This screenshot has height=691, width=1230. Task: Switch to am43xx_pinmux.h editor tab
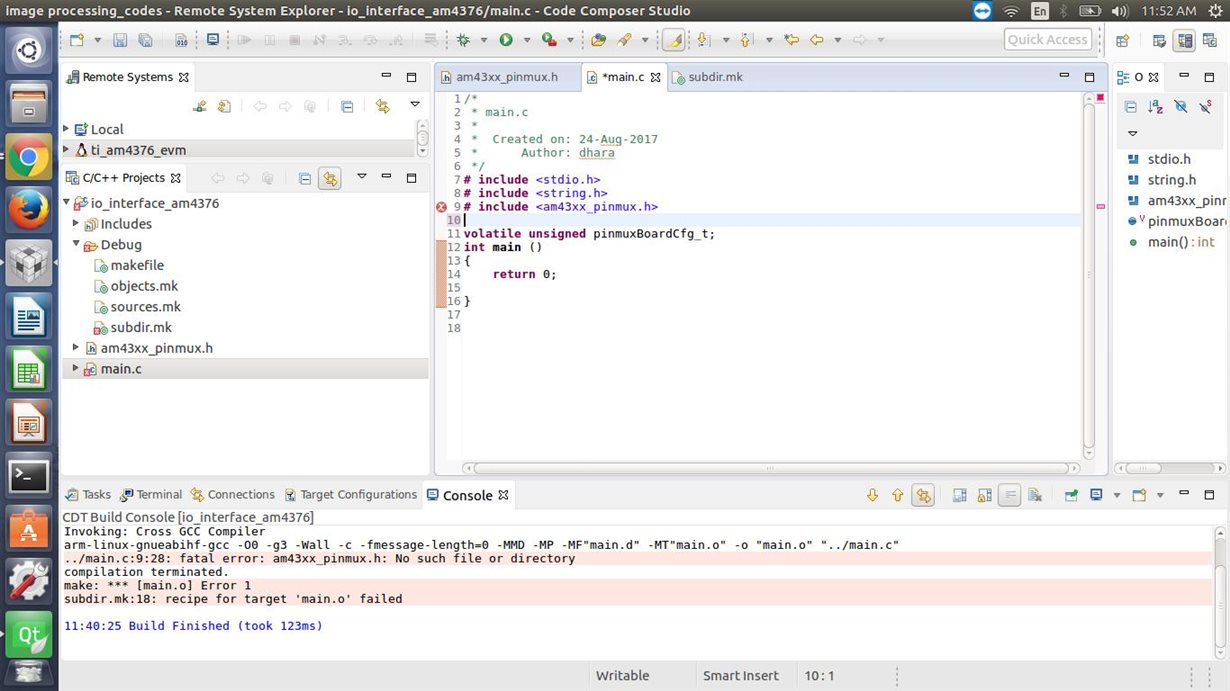(x=506, y=77)
